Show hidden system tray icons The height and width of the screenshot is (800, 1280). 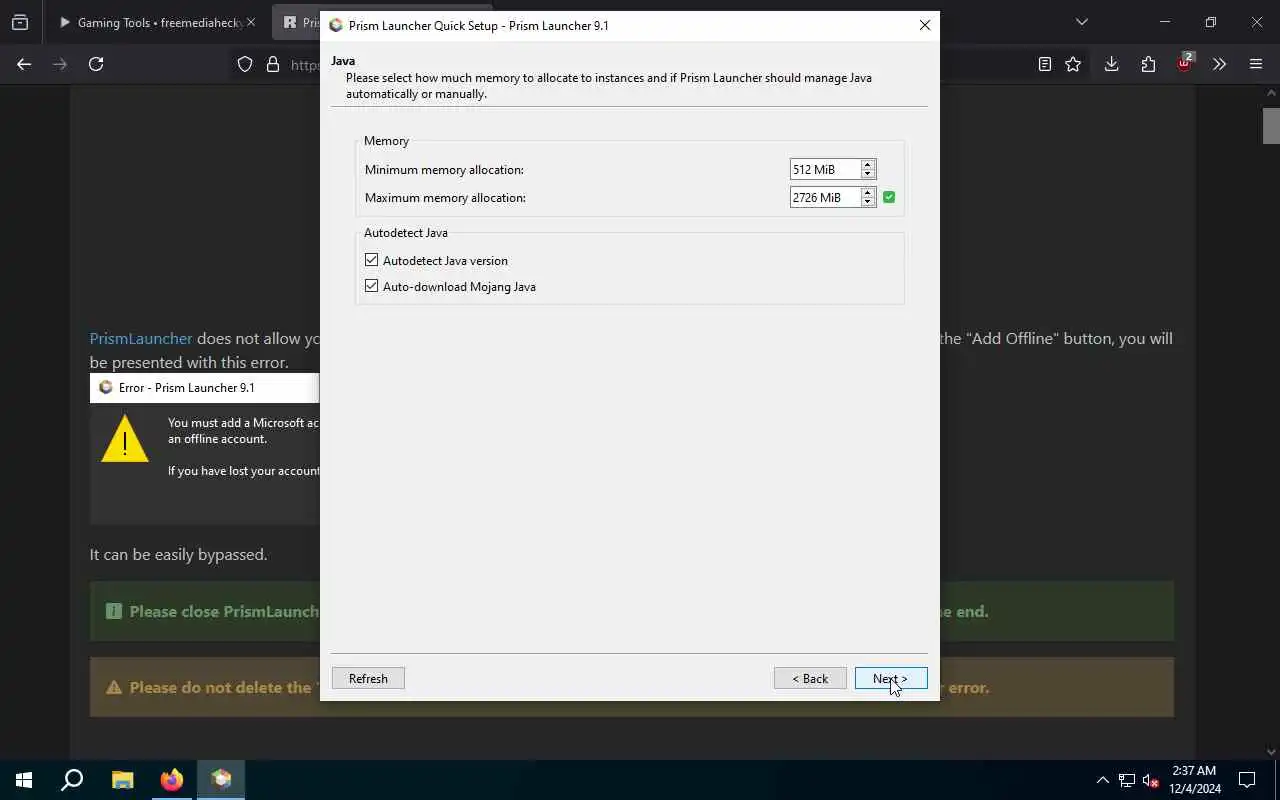[x=1102, y=780]
